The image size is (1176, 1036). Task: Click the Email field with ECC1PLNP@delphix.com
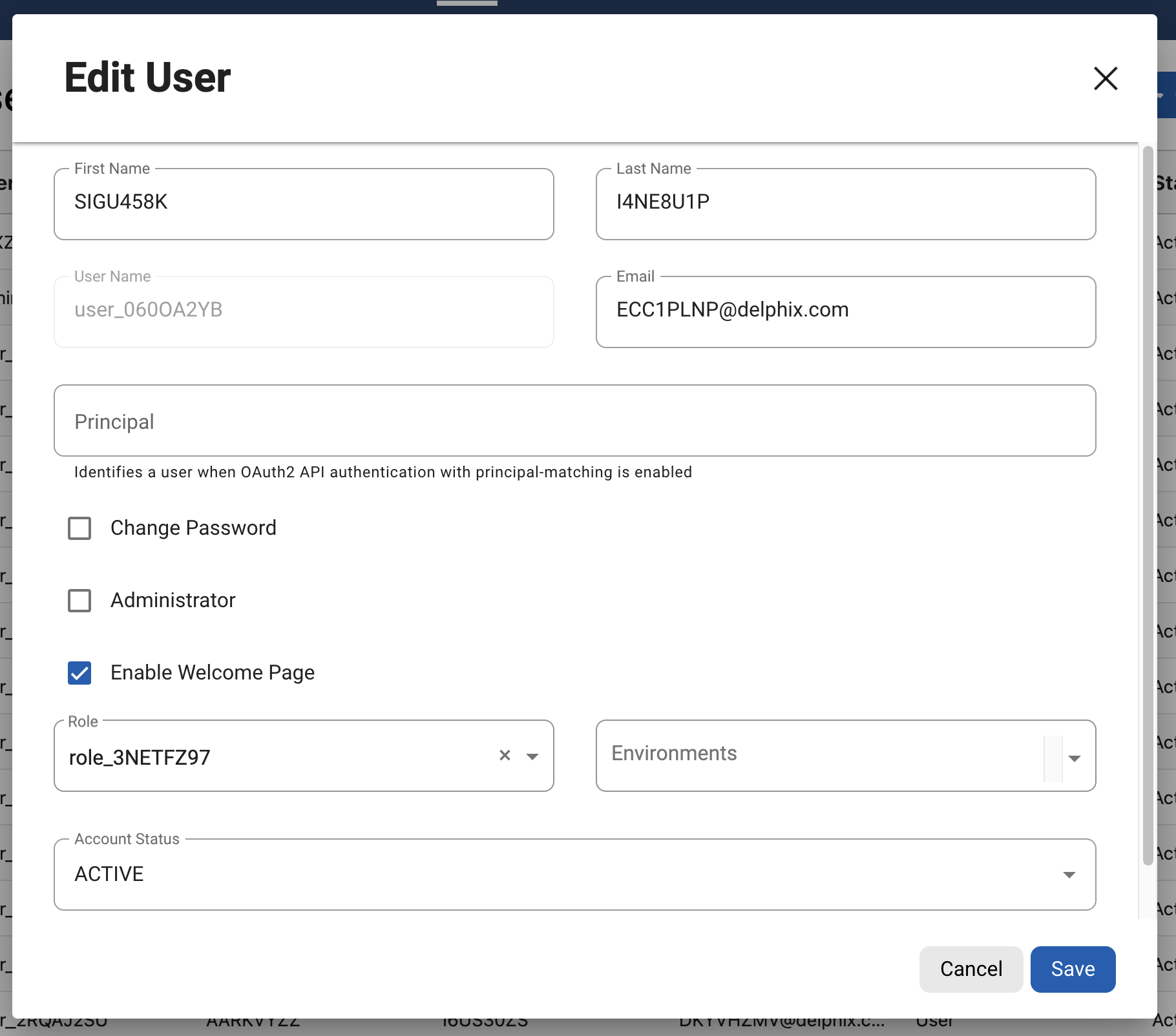pyautogui.click(x=845, y=310)
